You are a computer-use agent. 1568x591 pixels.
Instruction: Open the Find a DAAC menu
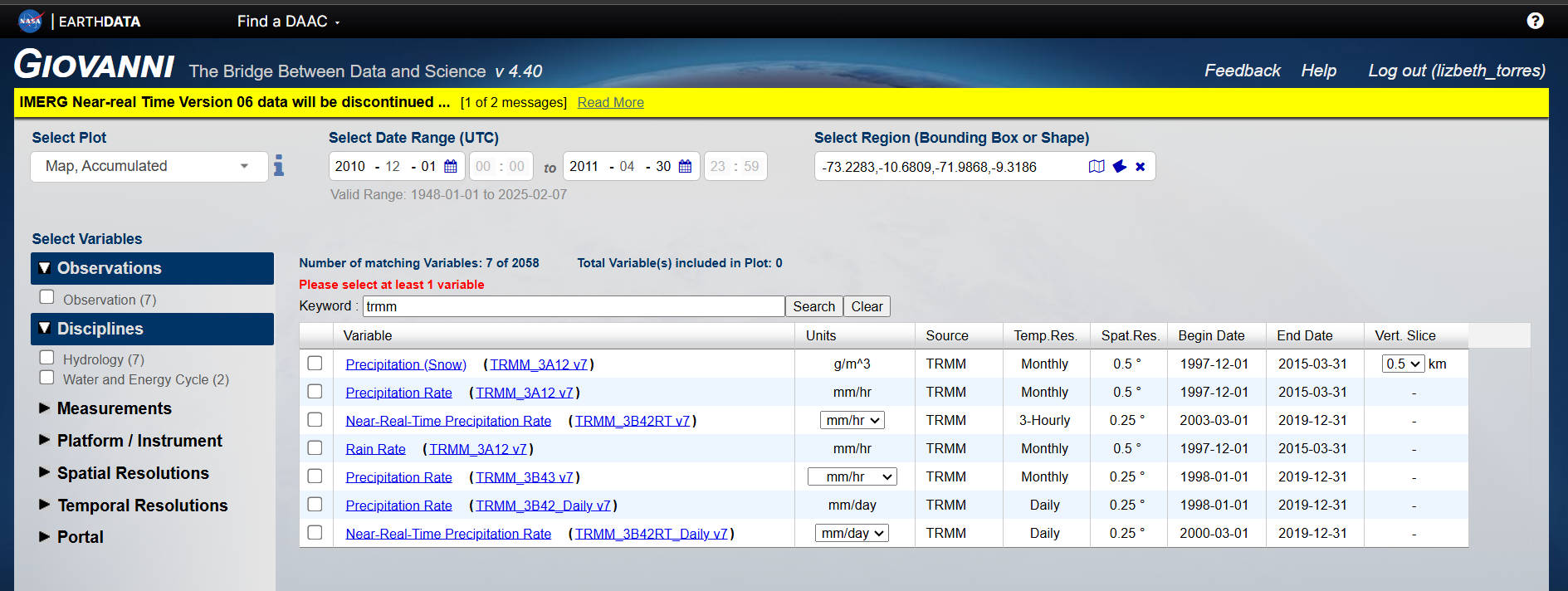click(x=288, y=21)
